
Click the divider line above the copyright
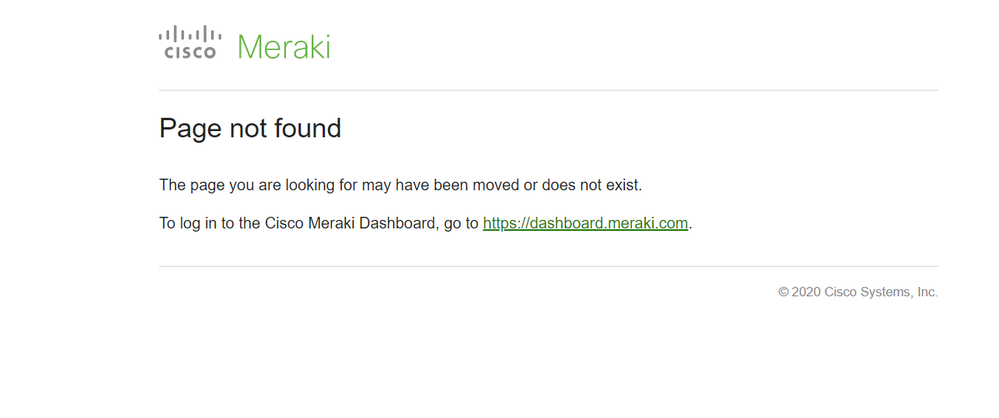(549, 266)
